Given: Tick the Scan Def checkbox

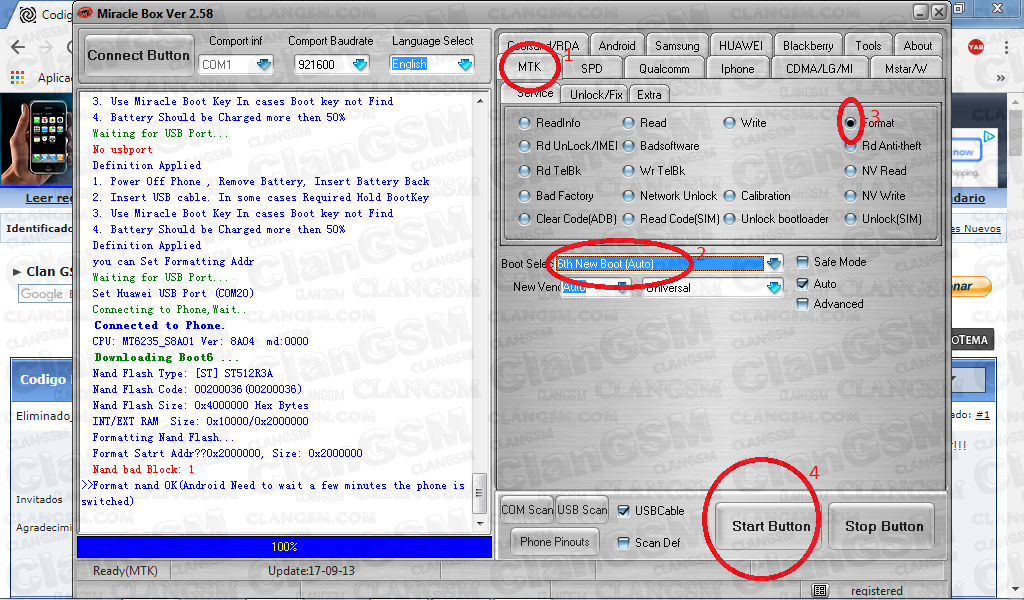Looking at the screenshot, I should [624, 543].
